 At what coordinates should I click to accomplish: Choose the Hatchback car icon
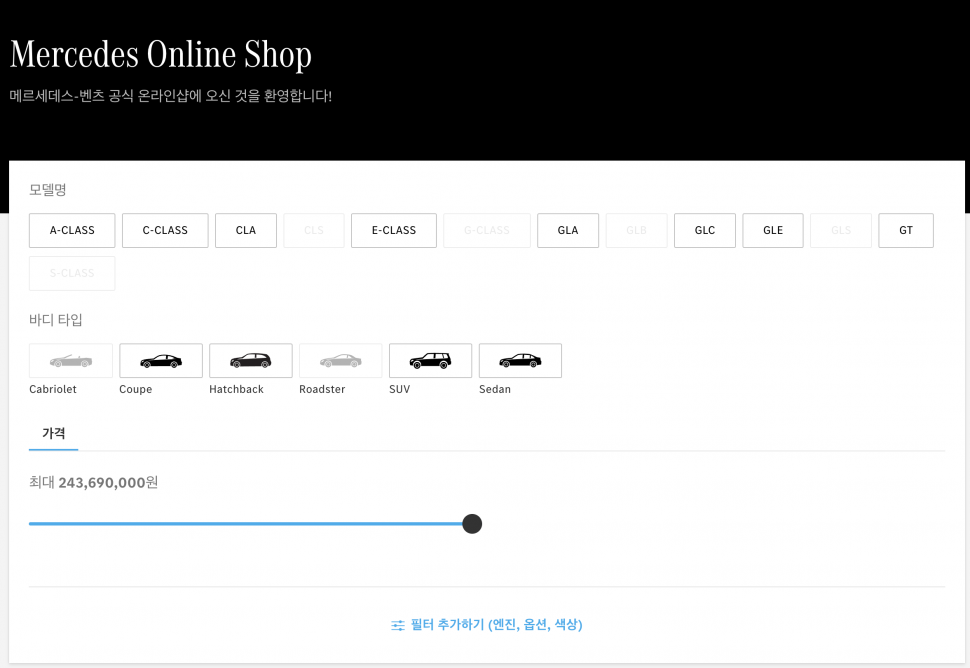click(250, 361)
